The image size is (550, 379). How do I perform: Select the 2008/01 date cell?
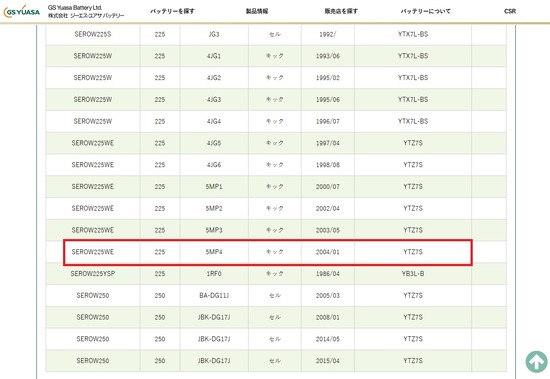pyautogui.click(x=328, y=317)
